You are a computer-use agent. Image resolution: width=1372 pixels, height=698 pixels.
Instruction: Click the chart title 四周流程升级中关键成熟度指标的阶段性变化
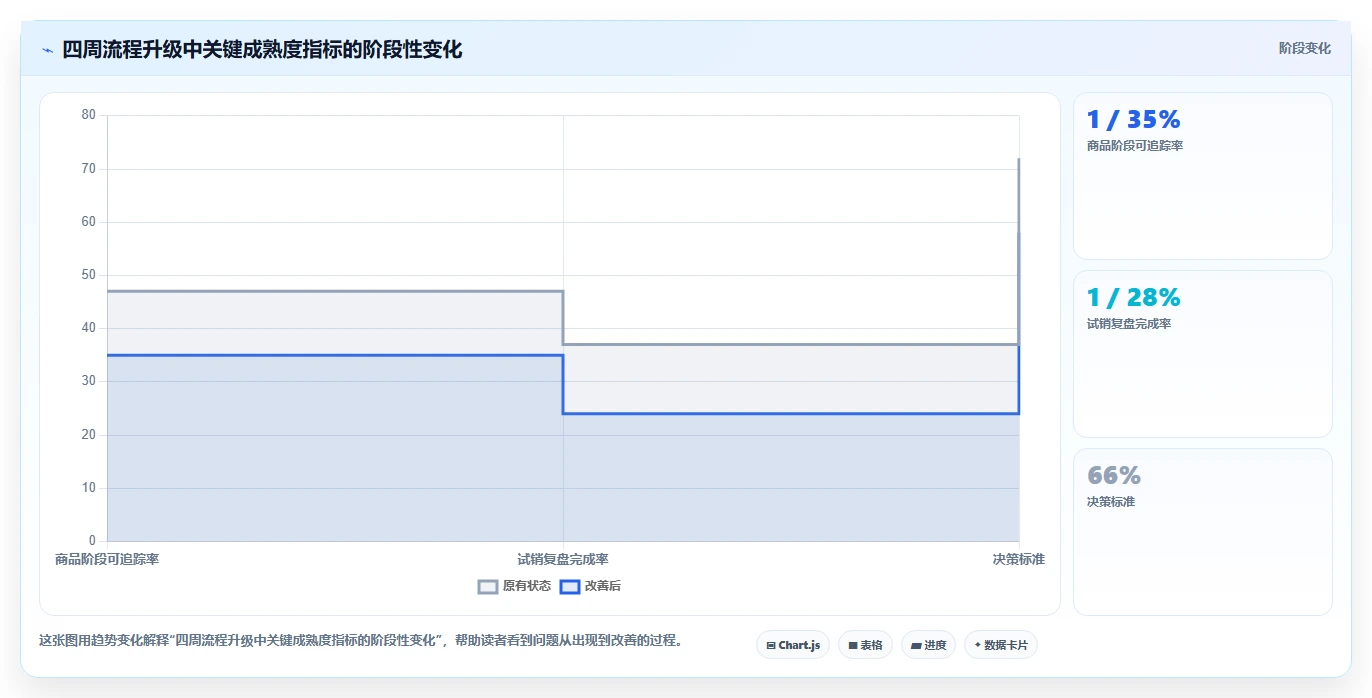[262, 50]
